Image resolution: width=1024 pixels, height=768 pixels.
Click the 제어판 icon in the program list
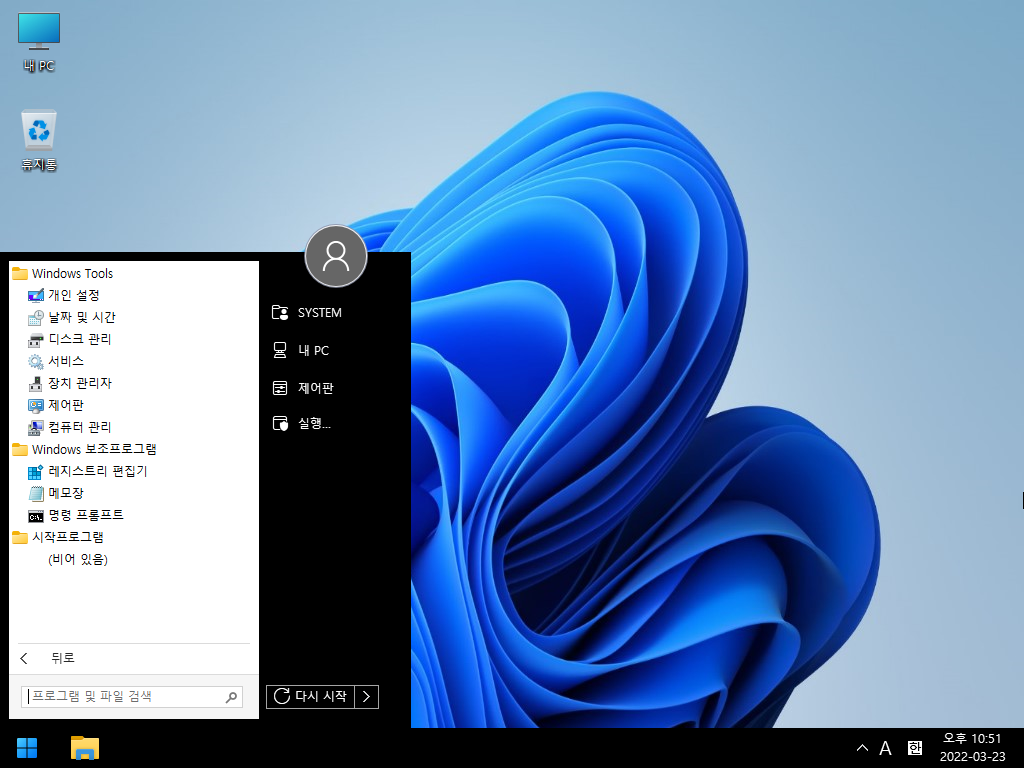pyautogui.click(x=36, y=406)
